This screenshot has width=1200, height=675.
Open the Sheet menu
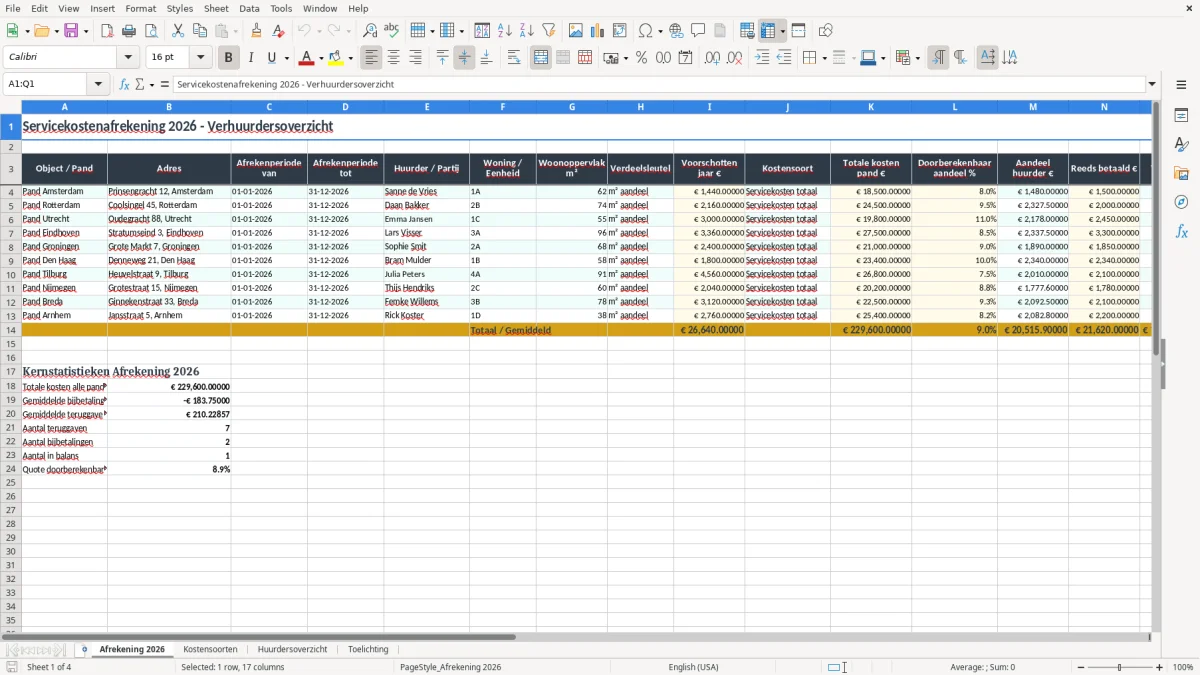point(216,8)
